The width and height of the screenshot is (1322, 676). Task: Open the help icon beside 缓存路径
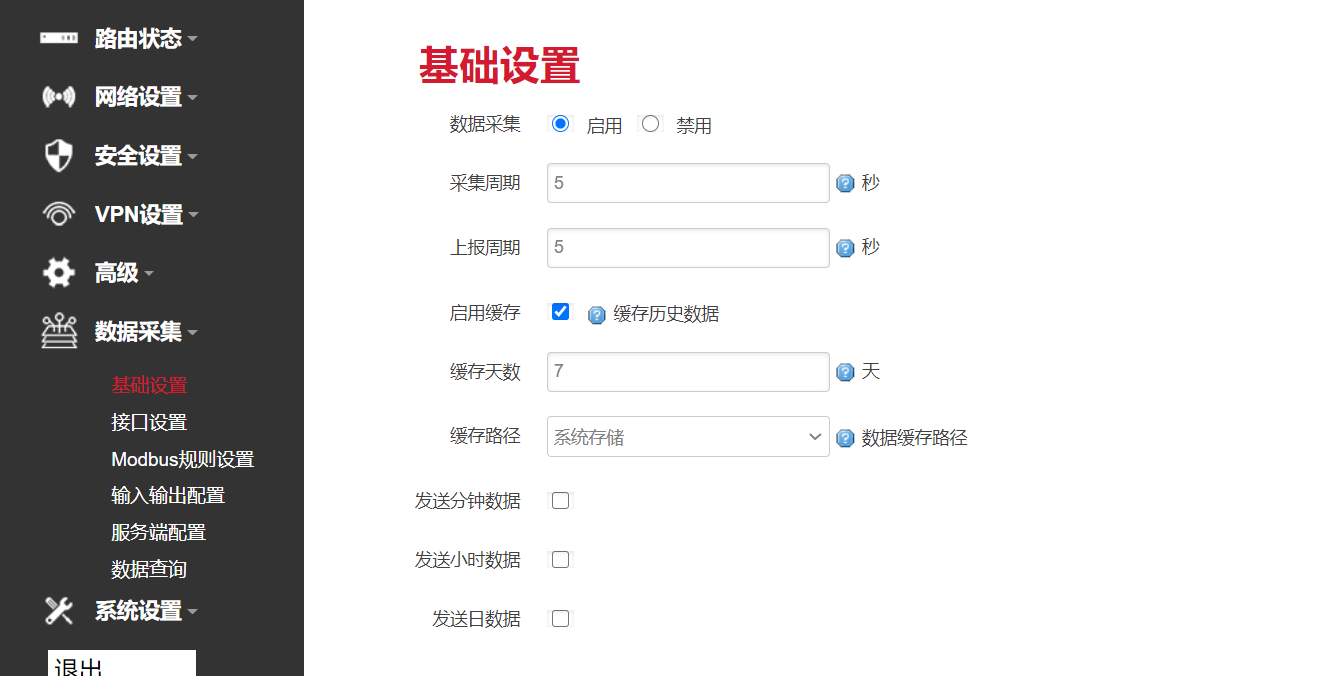[x=847, y=437]
